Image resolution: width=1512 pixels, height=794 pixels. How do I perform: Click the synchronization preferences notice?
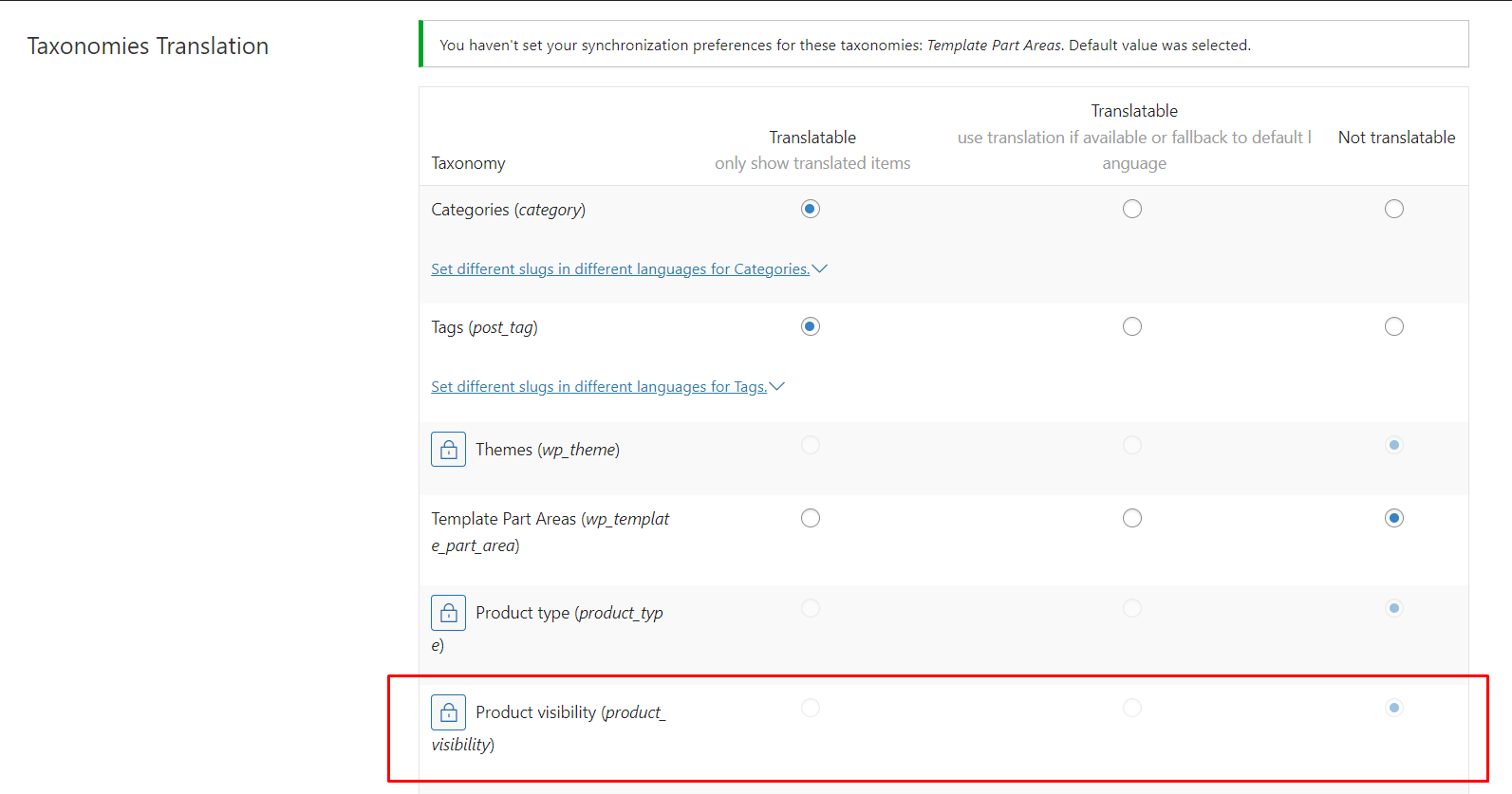click(943, 45)
